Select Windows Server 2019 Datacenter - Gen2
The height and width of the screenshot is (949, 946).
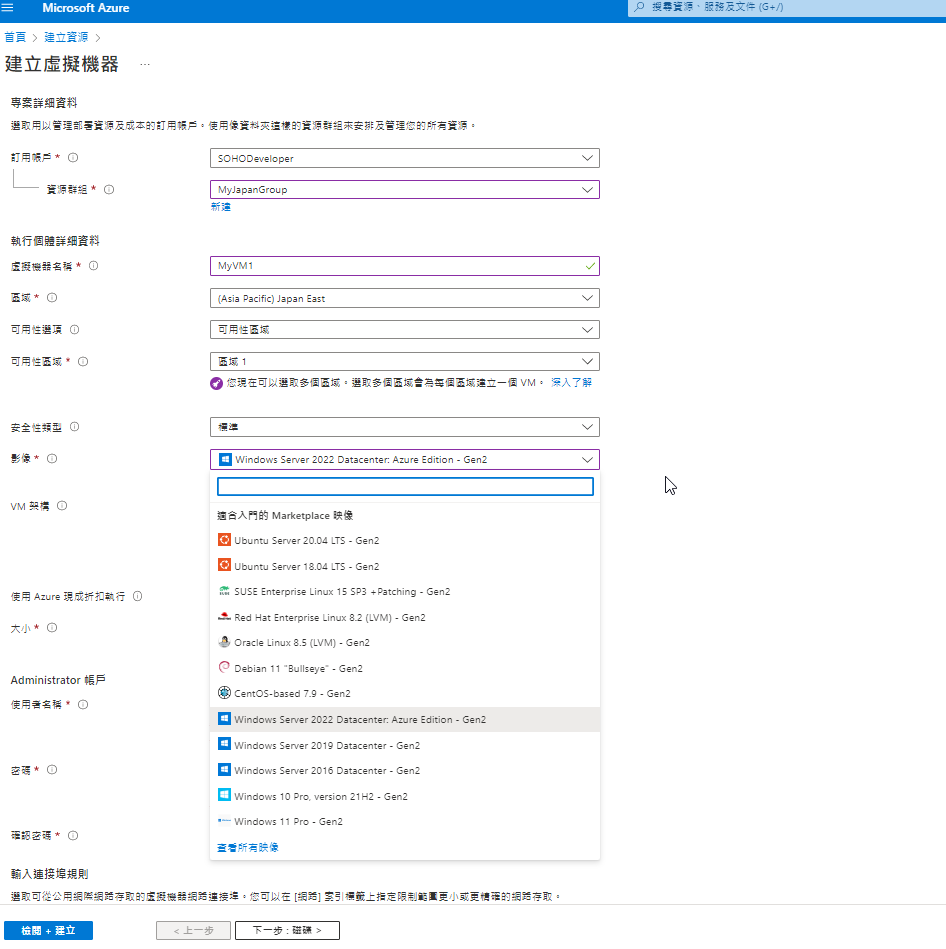pyautogui.click(x=404, y=746)
